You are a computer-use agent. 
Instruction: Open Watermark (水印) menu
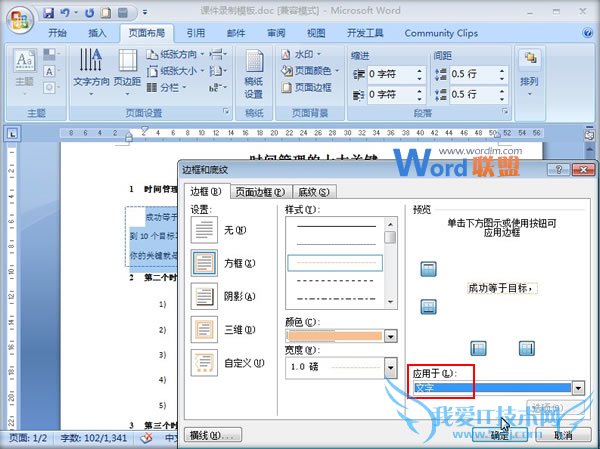[x=302, y=54]
